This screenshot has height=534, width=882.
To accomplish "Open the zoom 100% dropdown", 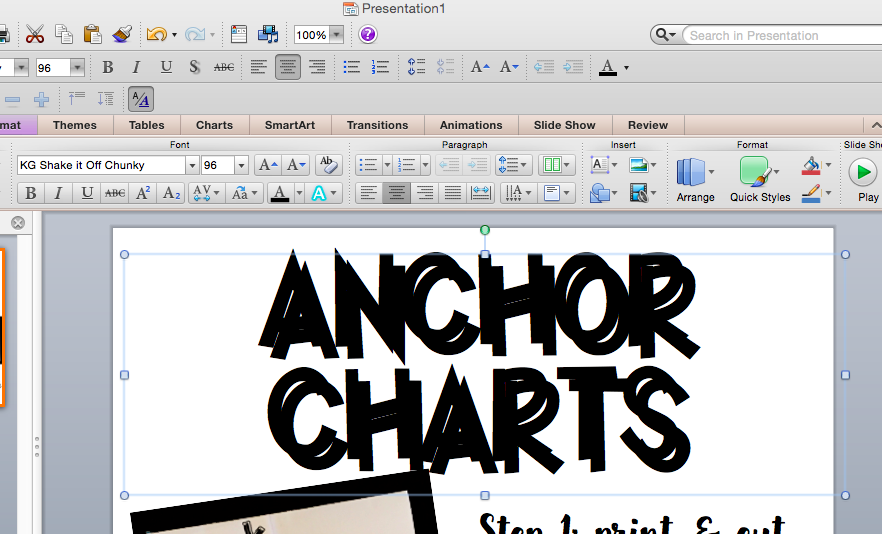I will point(336,35).
